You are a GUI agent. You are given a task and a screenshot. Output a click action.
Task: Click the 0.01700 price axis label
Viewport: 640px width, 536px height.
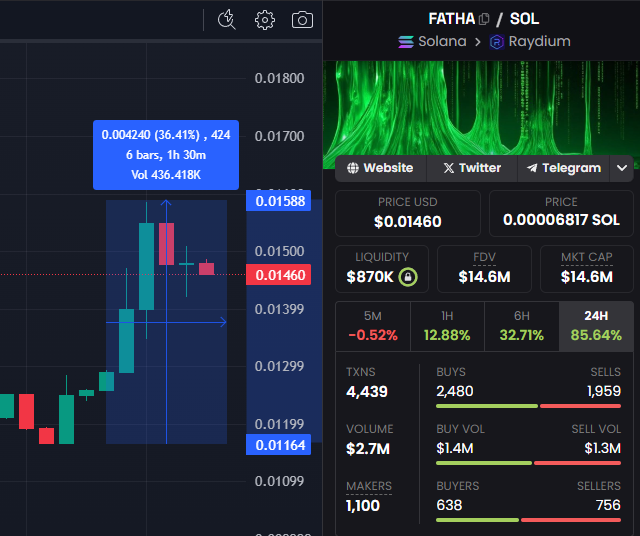tap(279, 136)
